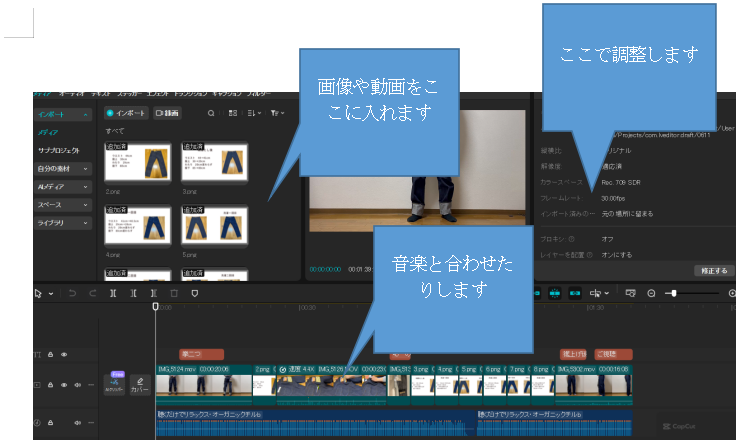The height and width of the screenshot is (440, 736).
Task: Lock the audio track with its lock icon
Action: tap(50, 423)
